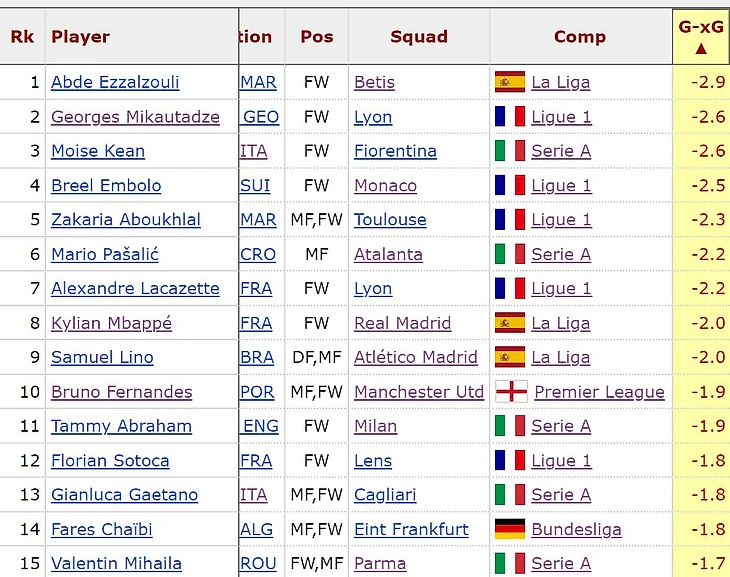Open the Manchester Utd squad link
The image size is (730, 577).
coord(419,392)
